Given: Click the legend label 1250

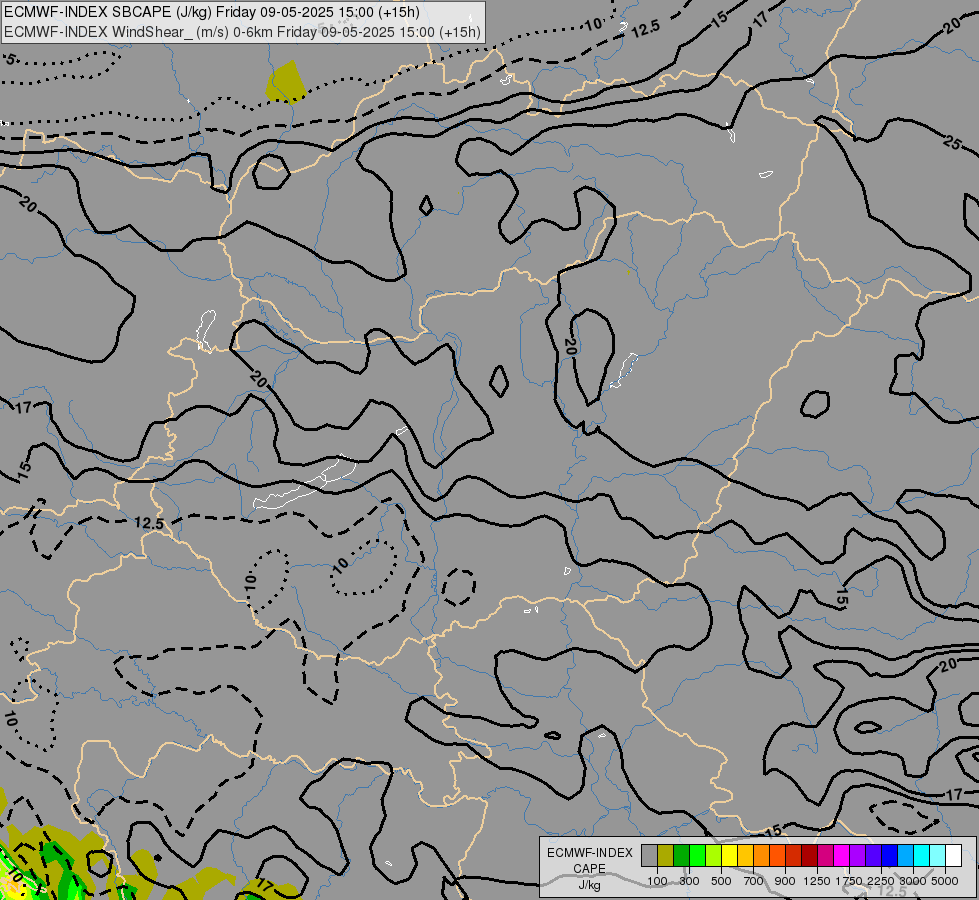Looking at the screenshot, I should pos(817,881).
